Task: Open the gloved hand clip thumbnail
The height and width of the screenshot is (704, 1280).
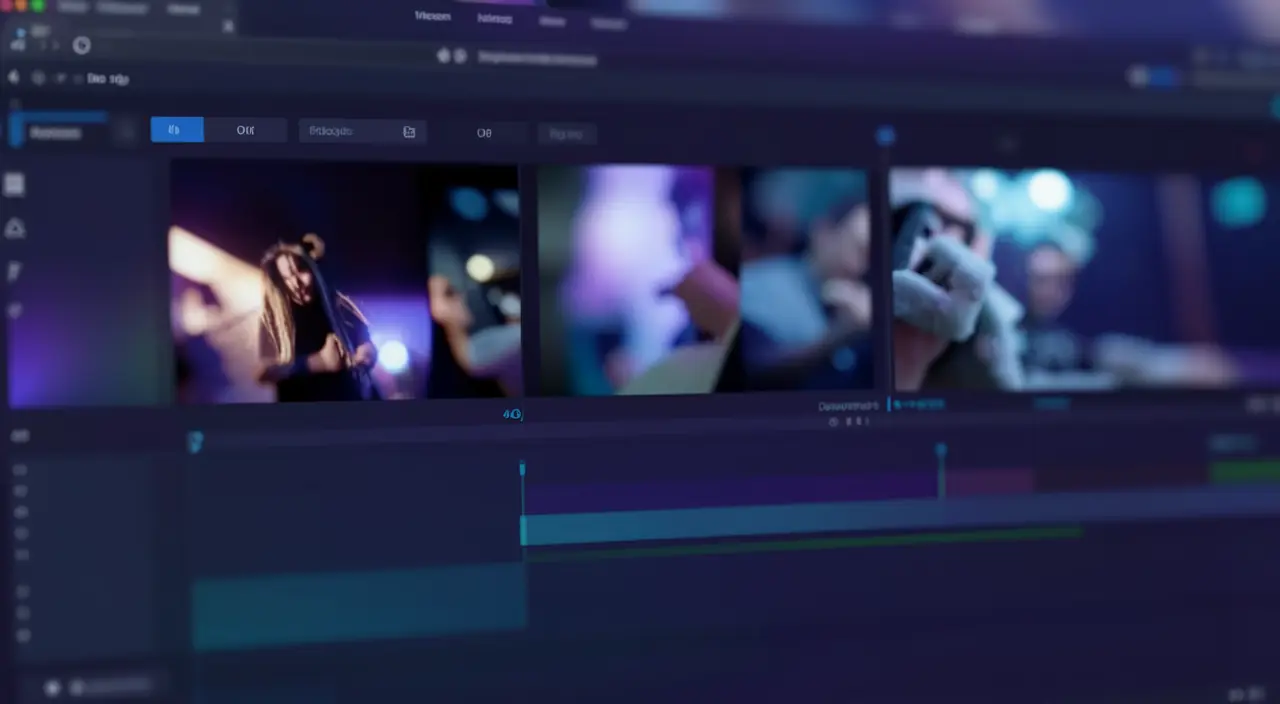Action: pos(1085,279)
